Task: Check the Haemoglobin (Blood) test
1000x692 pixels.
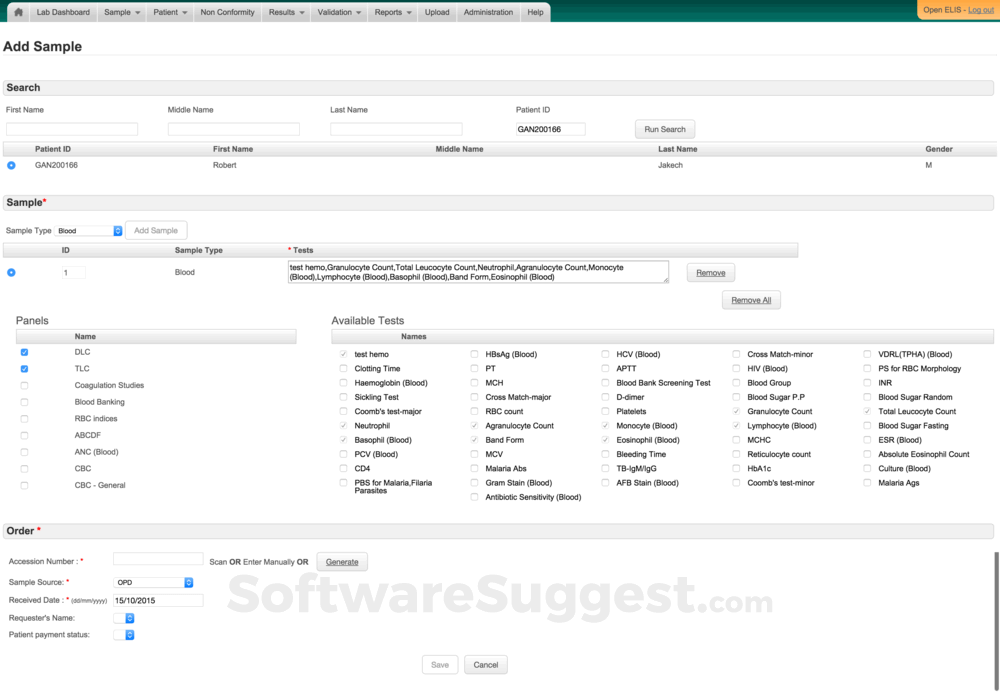Action: pyautogui.click(x=343, y=383)
